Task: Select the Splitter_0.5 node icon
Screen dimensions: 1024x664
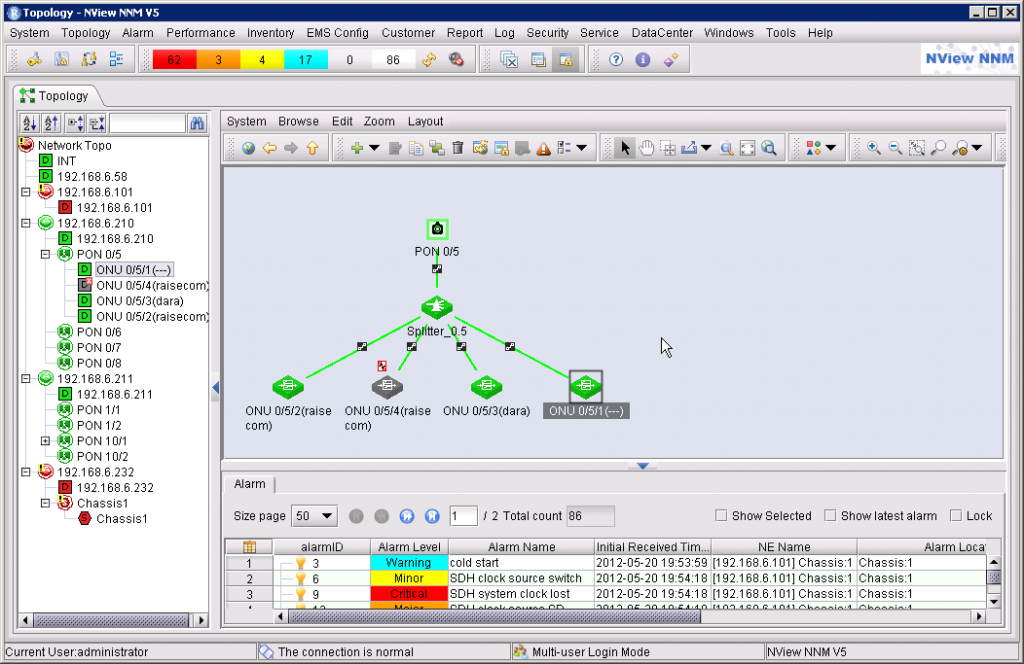Action: pos(437,307)
